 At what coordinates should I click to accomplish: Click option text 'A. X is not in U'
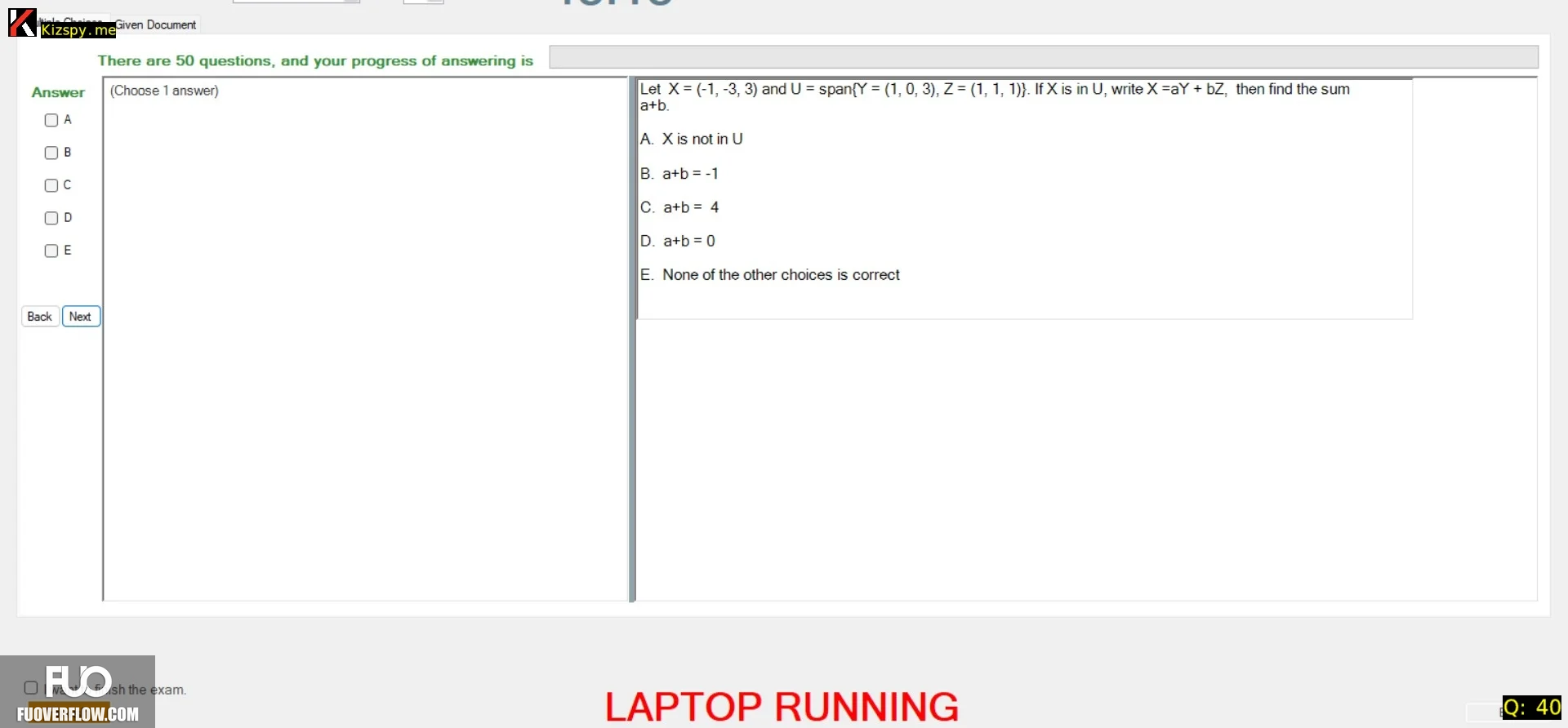[692, 139]
